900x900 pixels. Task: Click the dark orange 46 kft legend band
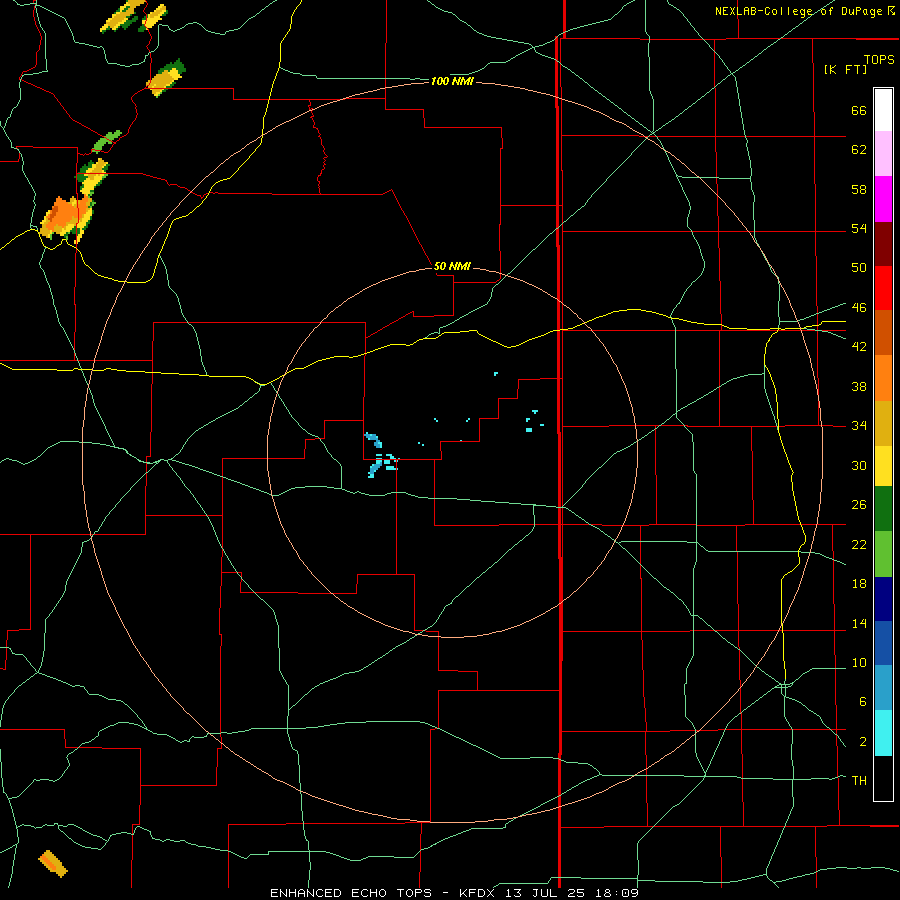[883, 332]
